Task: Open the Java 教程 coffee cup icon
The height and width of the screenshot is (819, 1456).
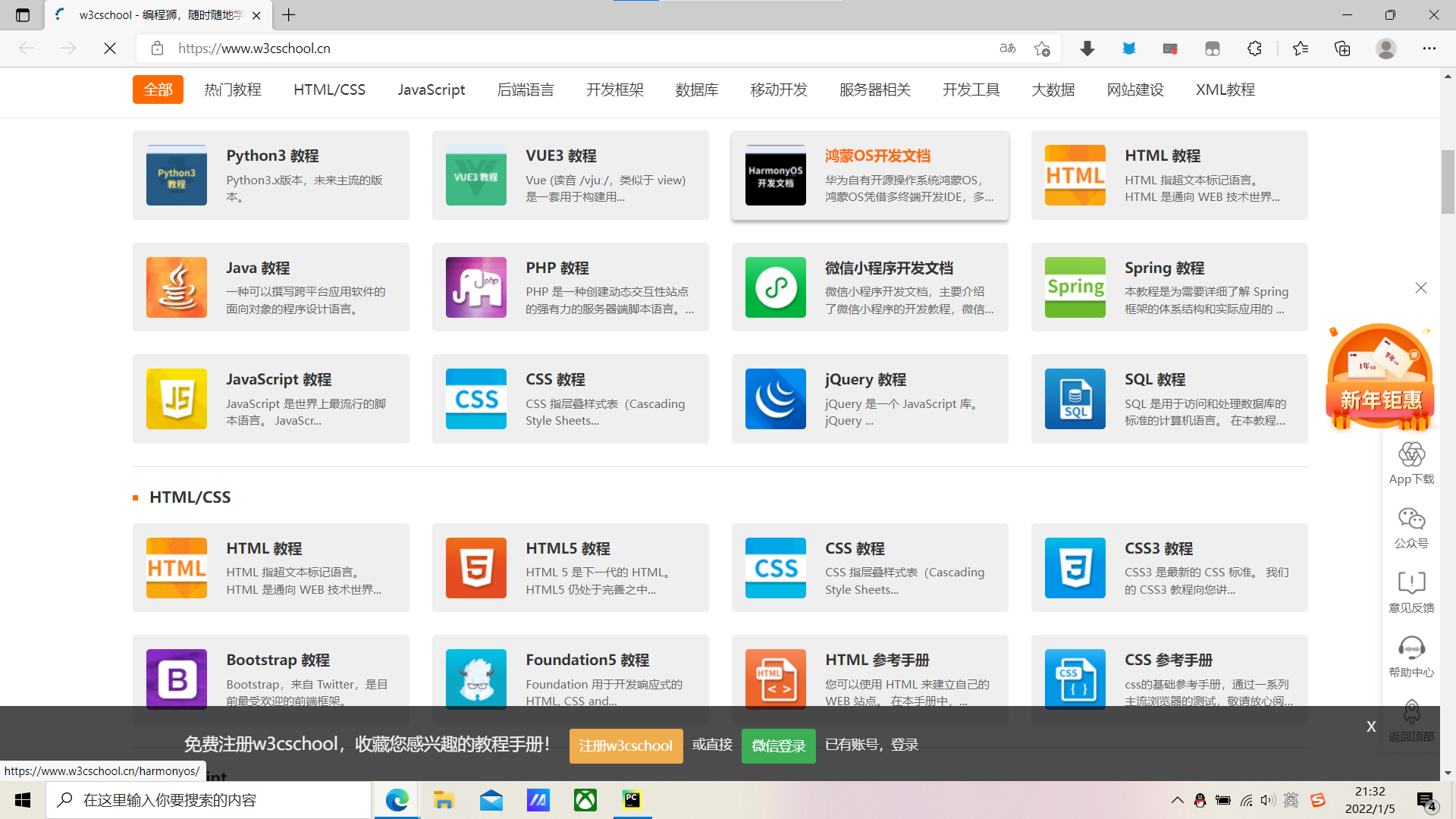Action: tap(176, 287)
